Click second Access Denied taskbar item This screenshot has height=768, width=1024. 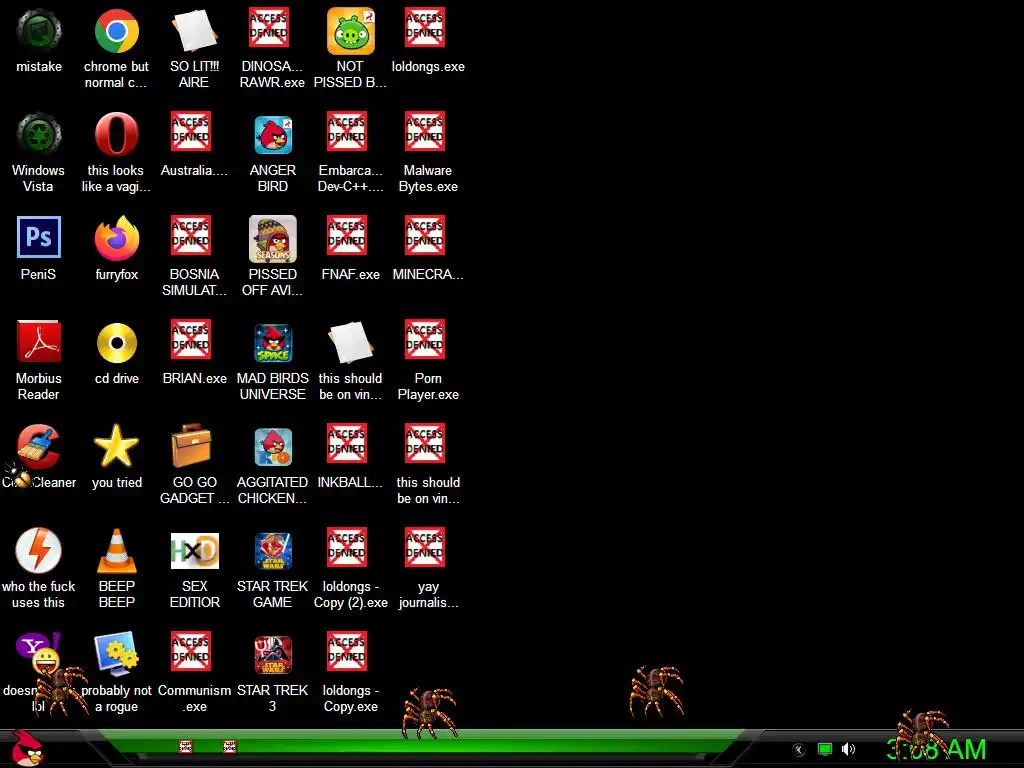229,746
